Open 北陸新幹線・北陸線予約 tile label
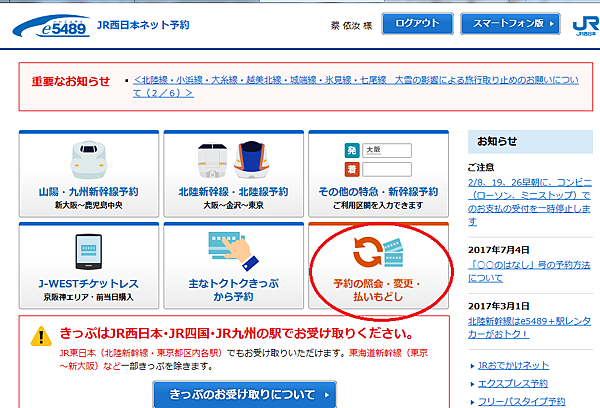 pos(233,192)
